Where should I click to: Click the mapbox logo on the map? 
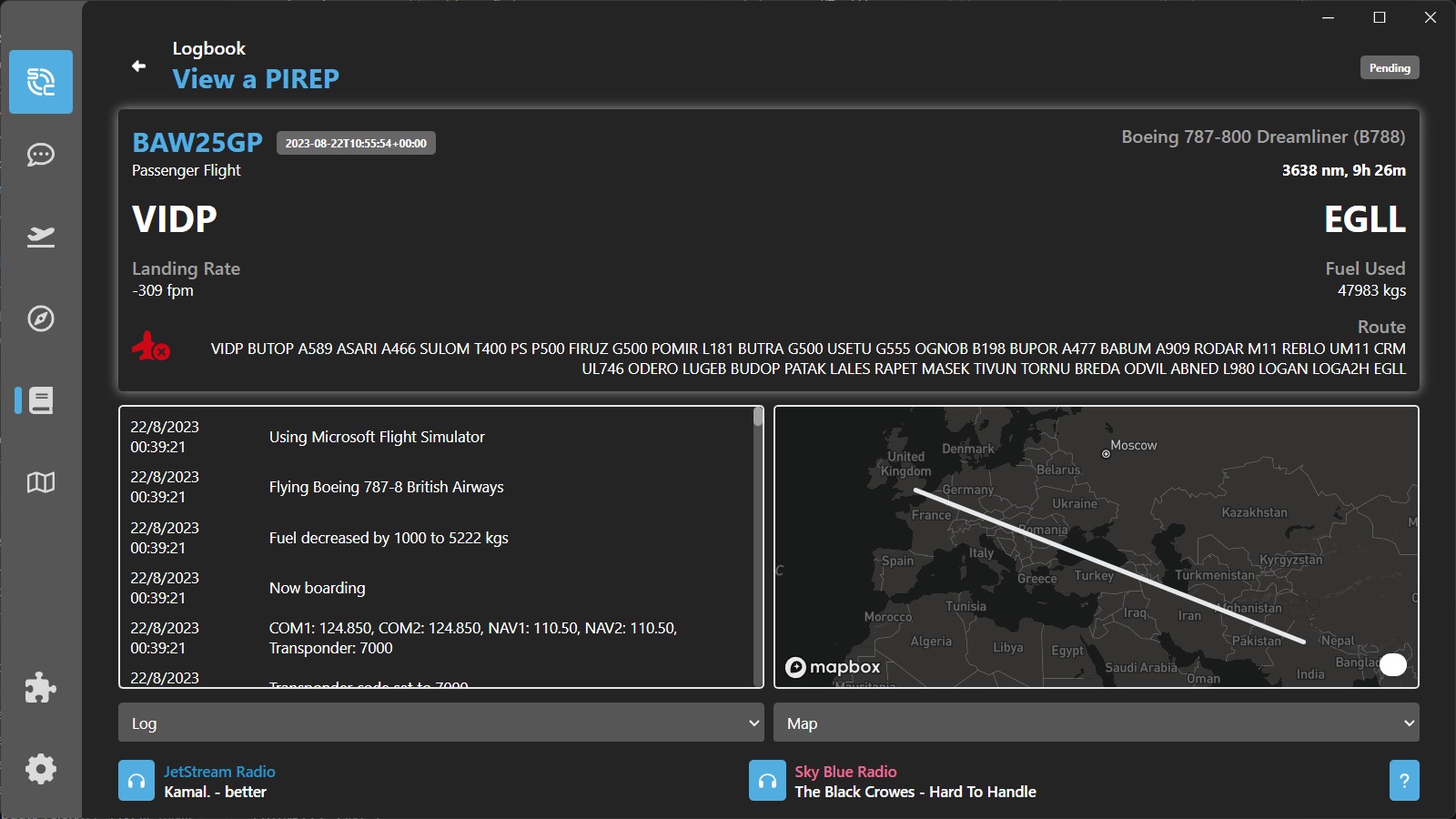(833, 667)
